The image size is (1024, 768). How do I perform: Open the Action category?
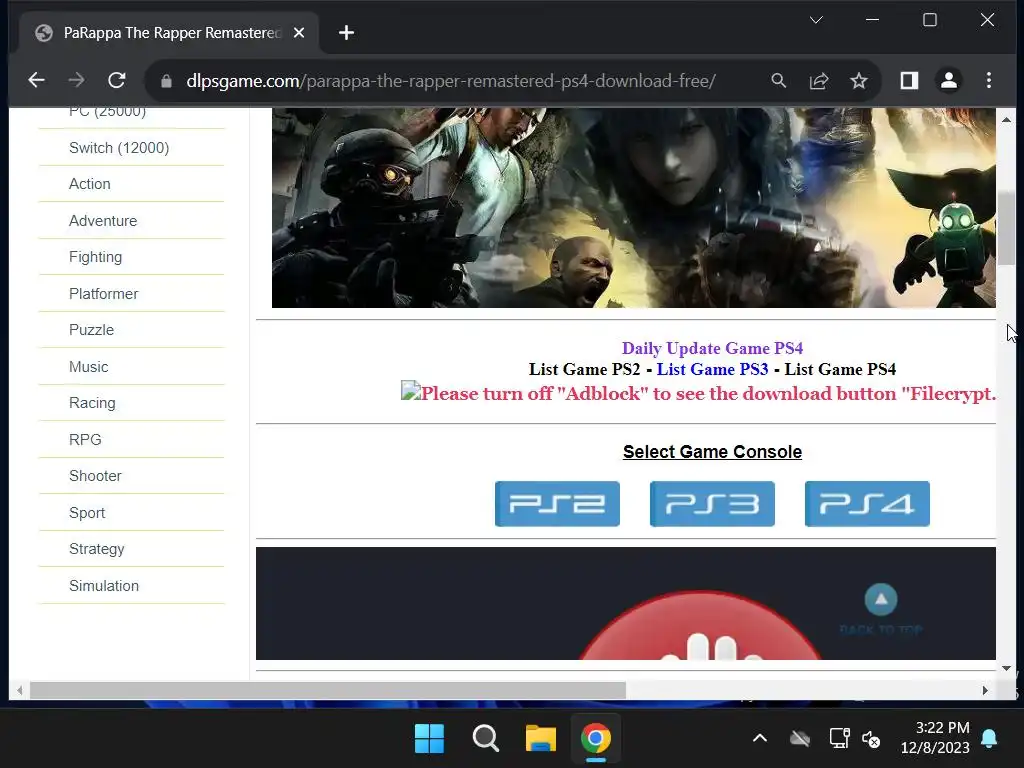[89, 184]
